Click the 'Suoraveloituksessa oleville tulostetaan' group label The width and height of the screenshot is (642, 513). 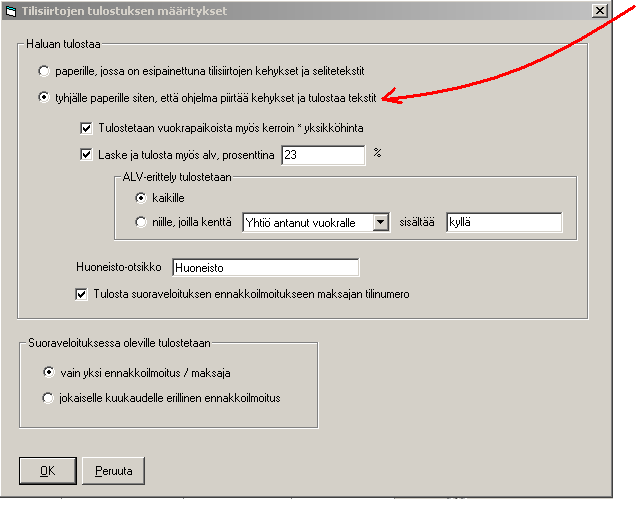[x=119, y=343]
